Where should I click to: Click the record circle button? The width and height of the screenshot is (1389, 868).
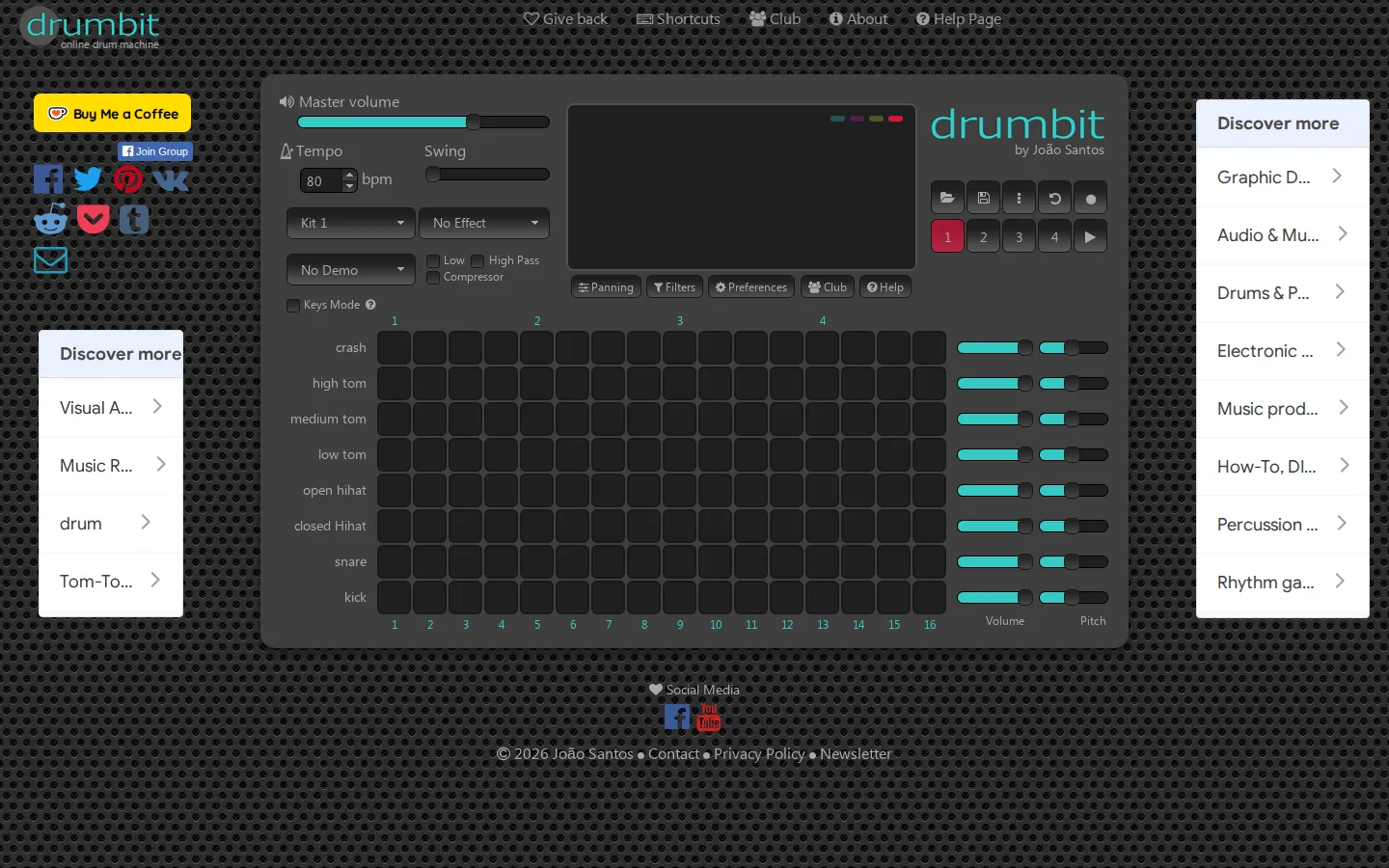[1090, 198]
